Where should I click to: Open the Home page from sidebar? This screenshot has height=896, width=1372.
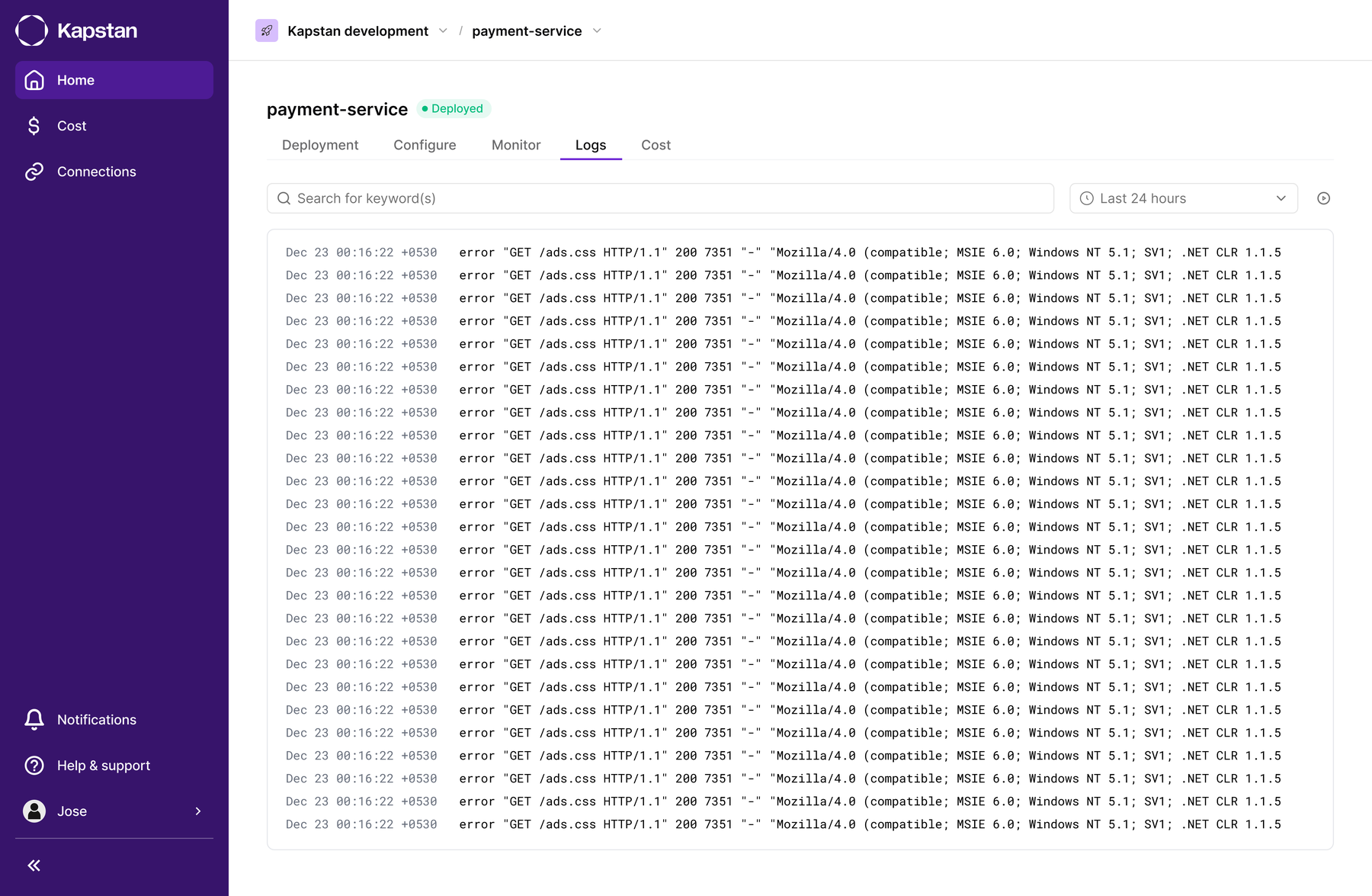[x=114, y=80]
